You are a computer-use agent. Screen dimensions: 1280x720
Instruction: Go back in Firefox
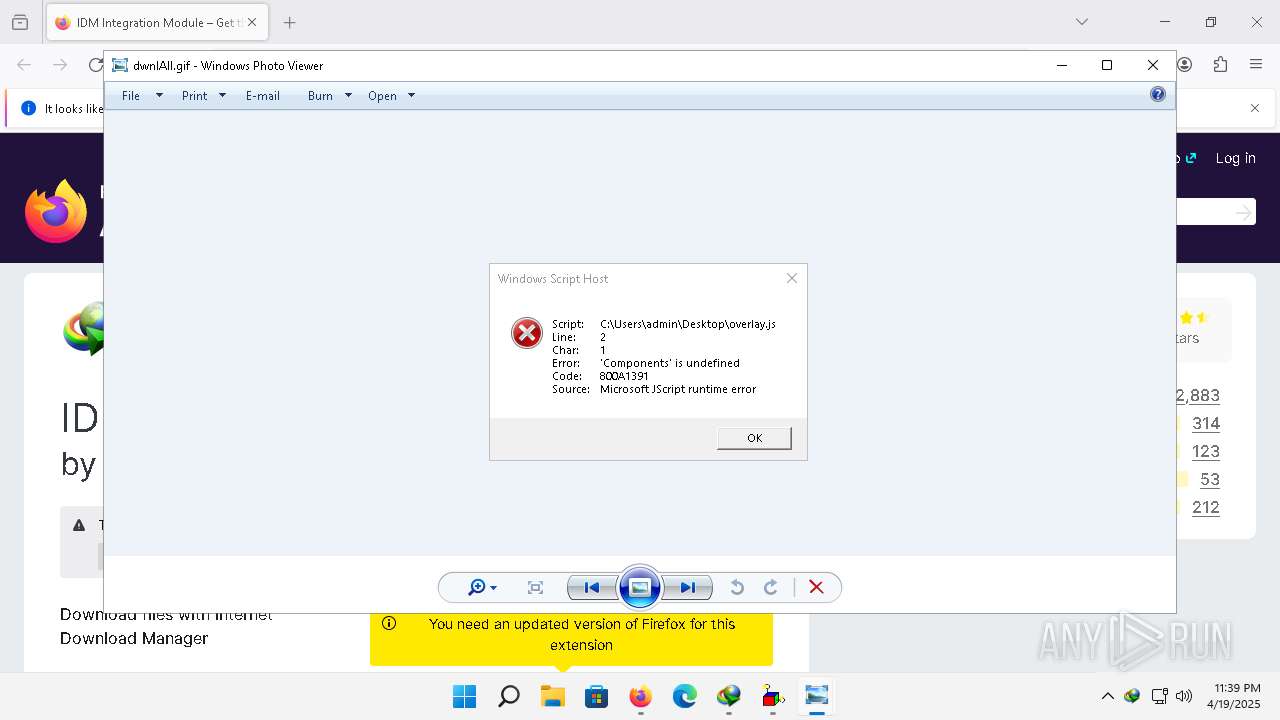point(24,65)
